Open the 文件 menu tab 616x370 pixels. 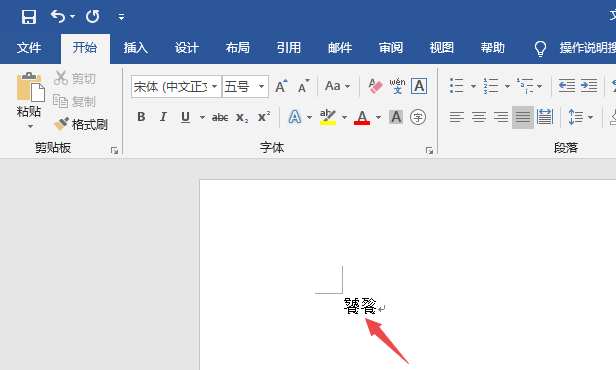point(29,48)
